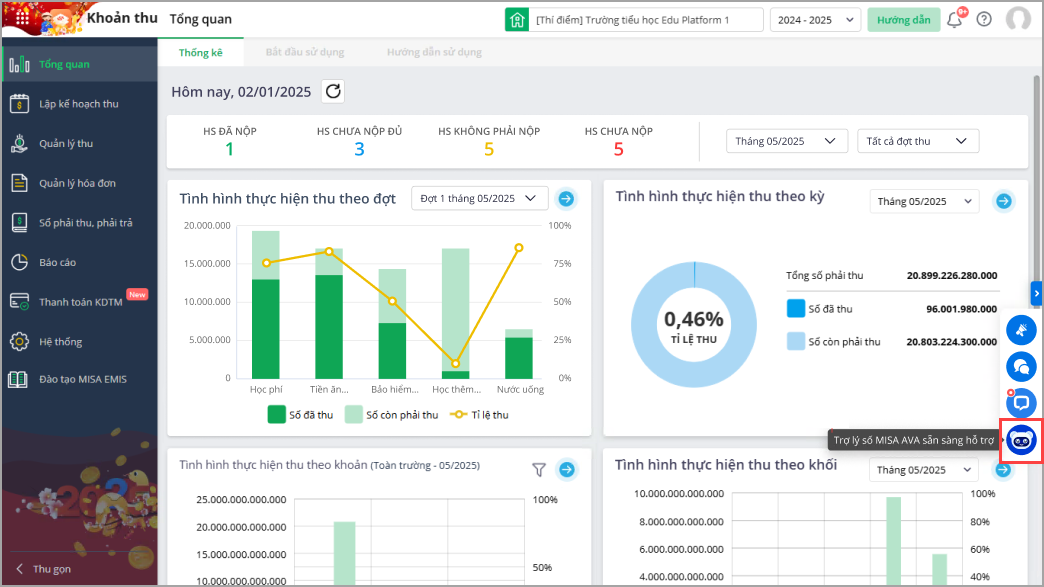
Task: Open the help question mark icon
Action: (x=984, y=19)
